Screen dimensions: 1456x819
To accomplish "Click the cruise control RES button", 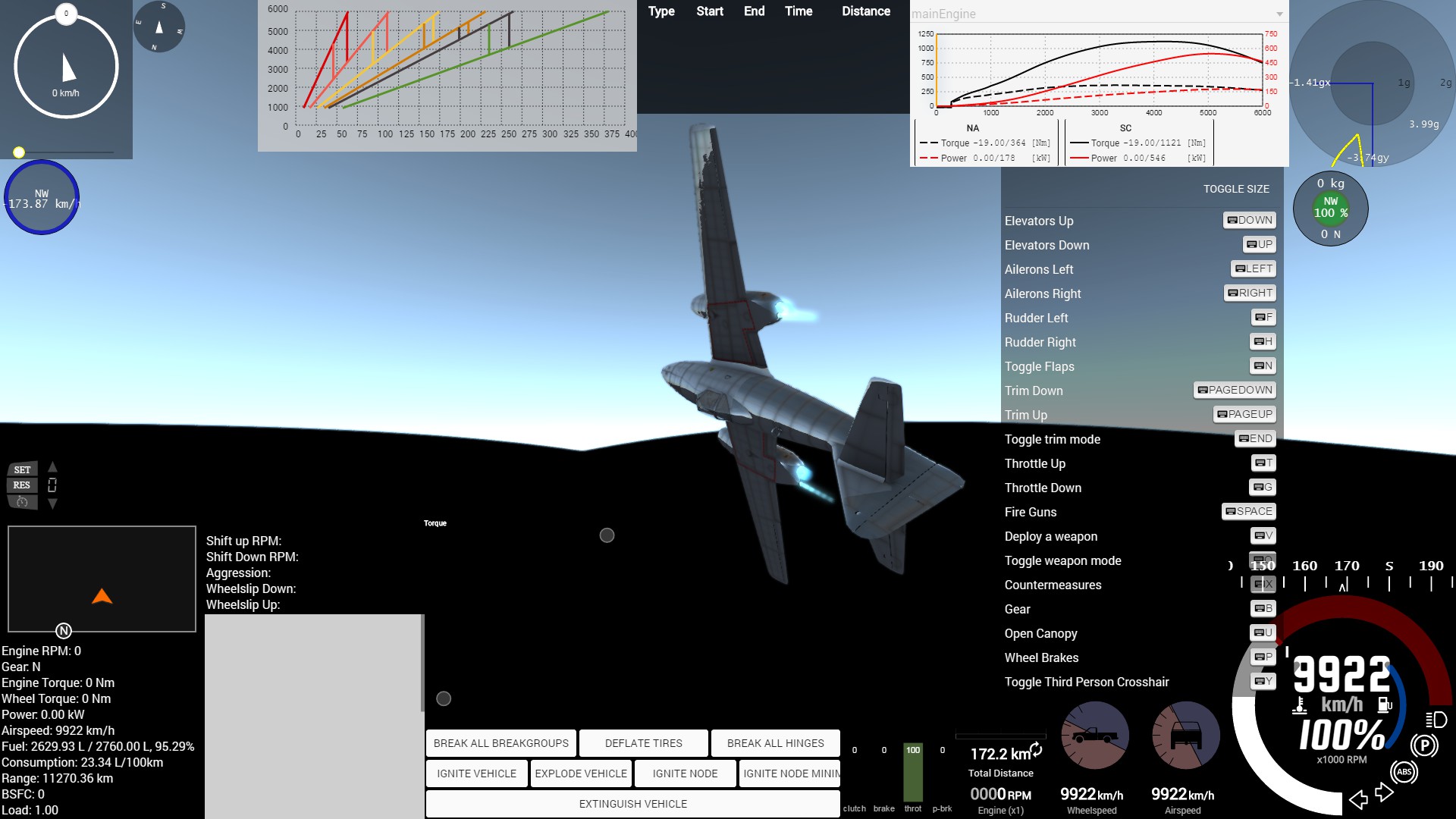I will (22, 485).
